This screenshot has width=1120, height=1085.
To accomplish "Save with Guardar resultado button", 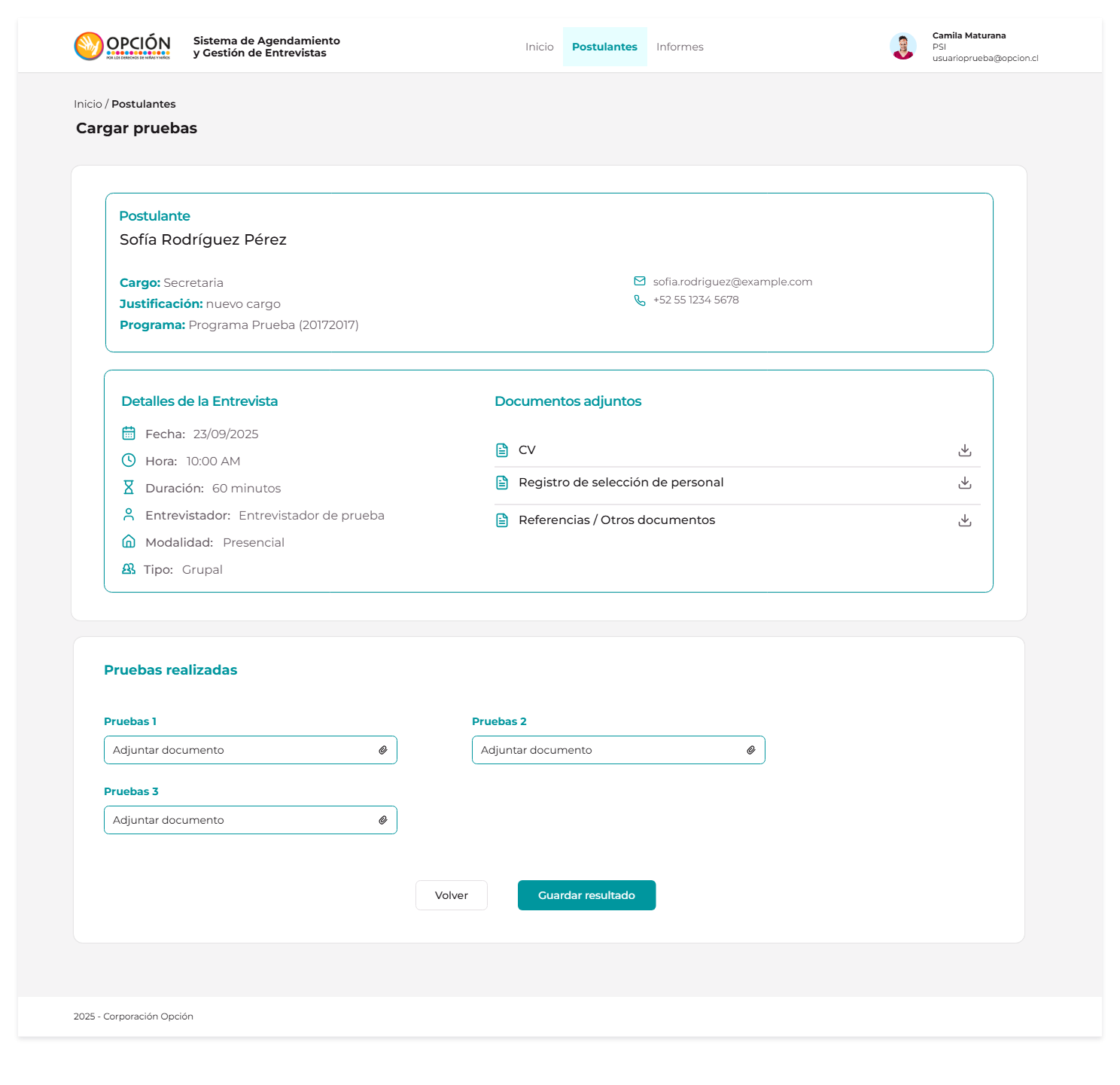I will [x=586, y=895].
